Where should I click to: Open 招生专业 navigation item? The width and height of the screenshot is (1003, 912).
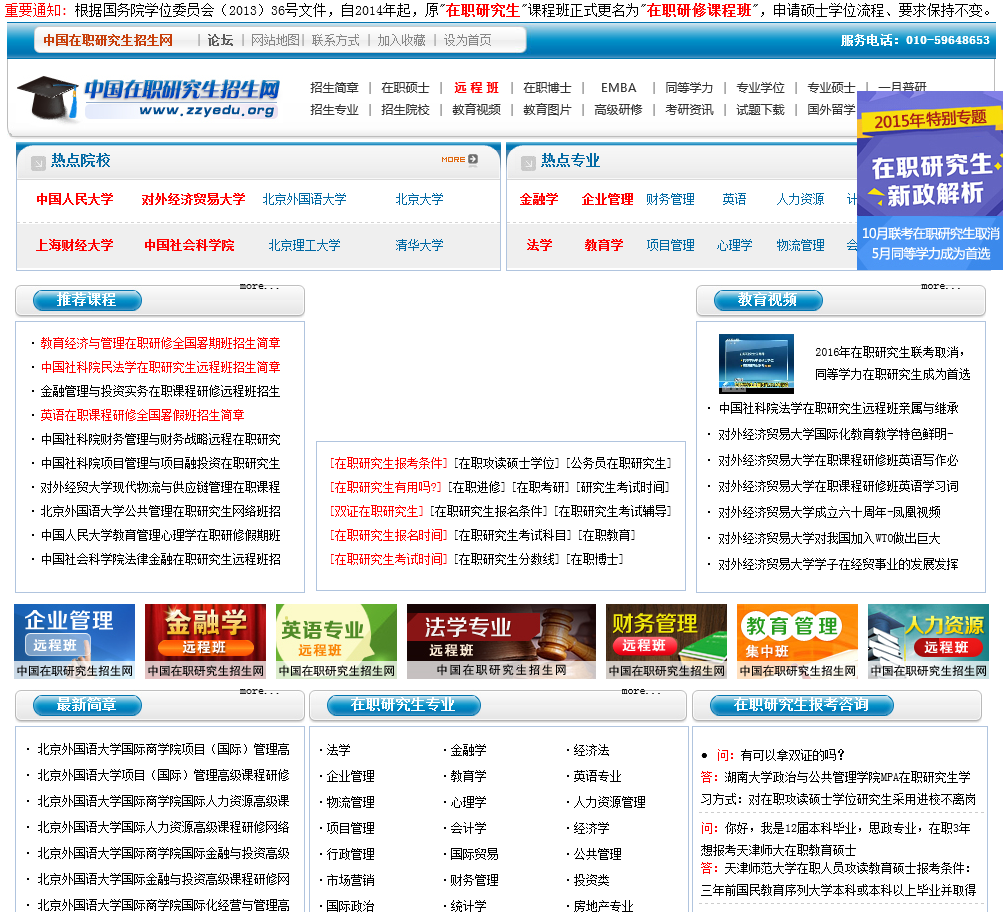coord(335,109)
